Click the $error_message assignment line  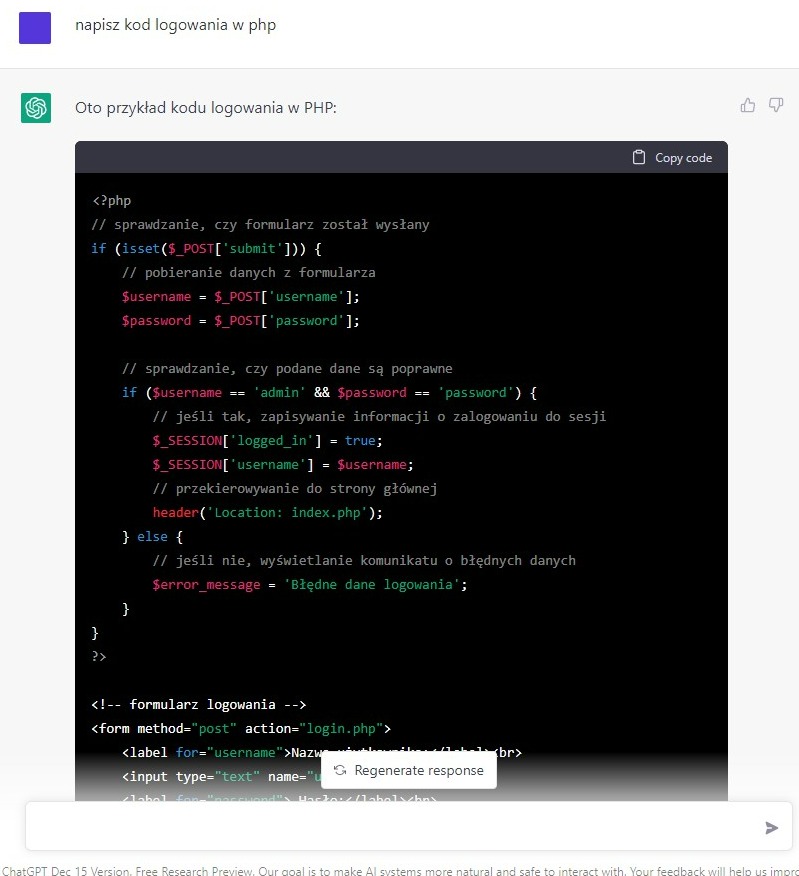pos(310,585)
